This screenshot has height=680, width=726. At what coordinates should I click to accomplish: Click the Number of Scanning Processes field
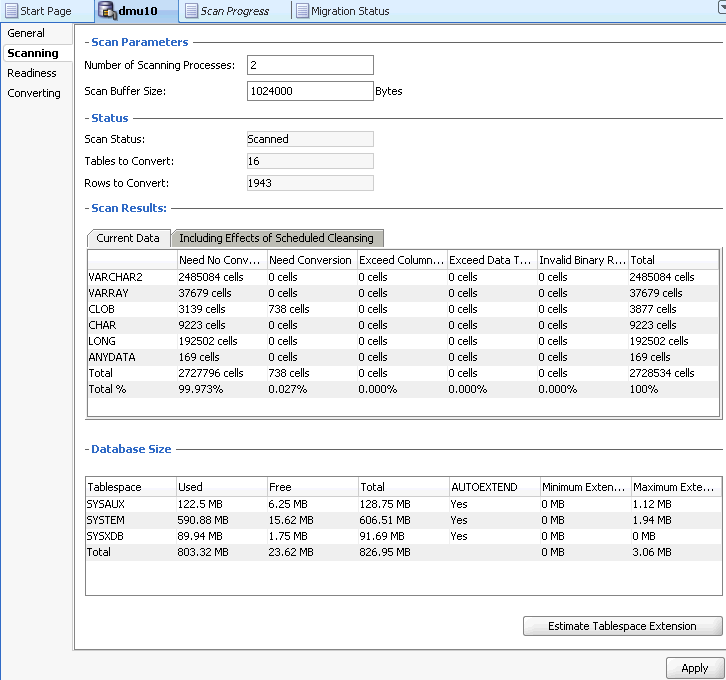coord(310,65)
